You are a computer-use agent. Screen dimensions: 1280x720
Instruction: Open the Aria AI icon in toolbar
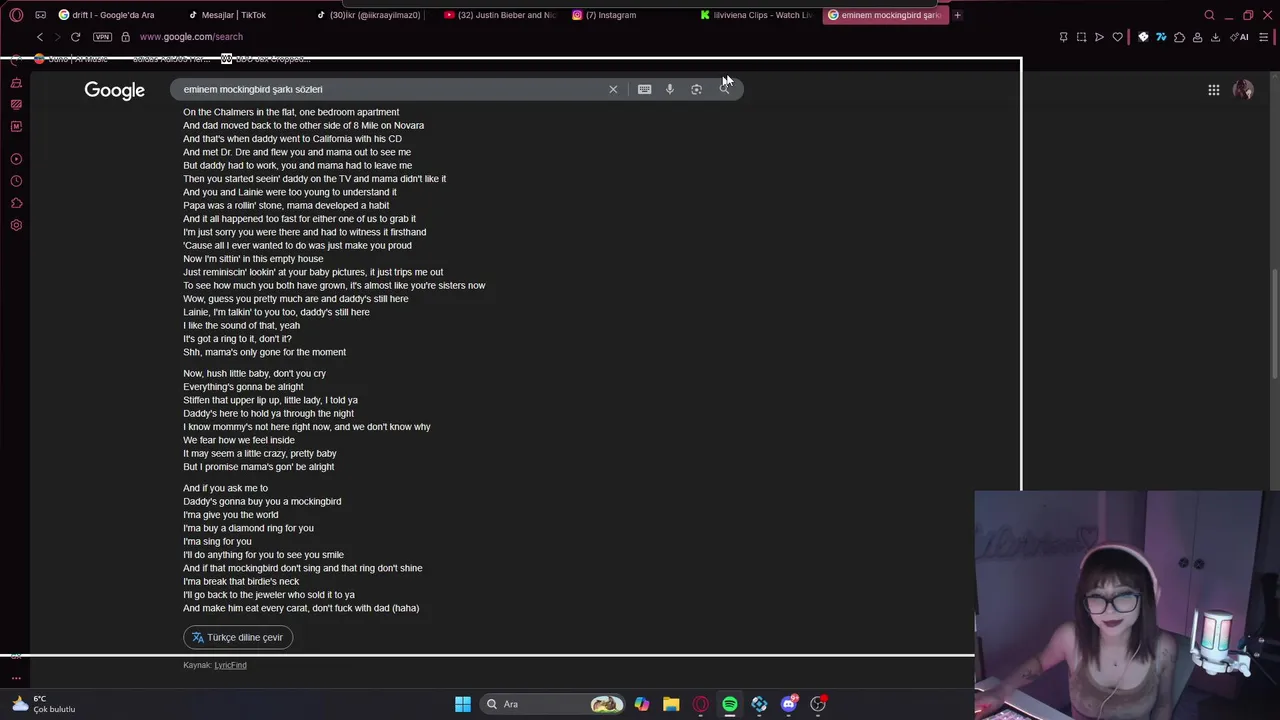coord(1240,37)
